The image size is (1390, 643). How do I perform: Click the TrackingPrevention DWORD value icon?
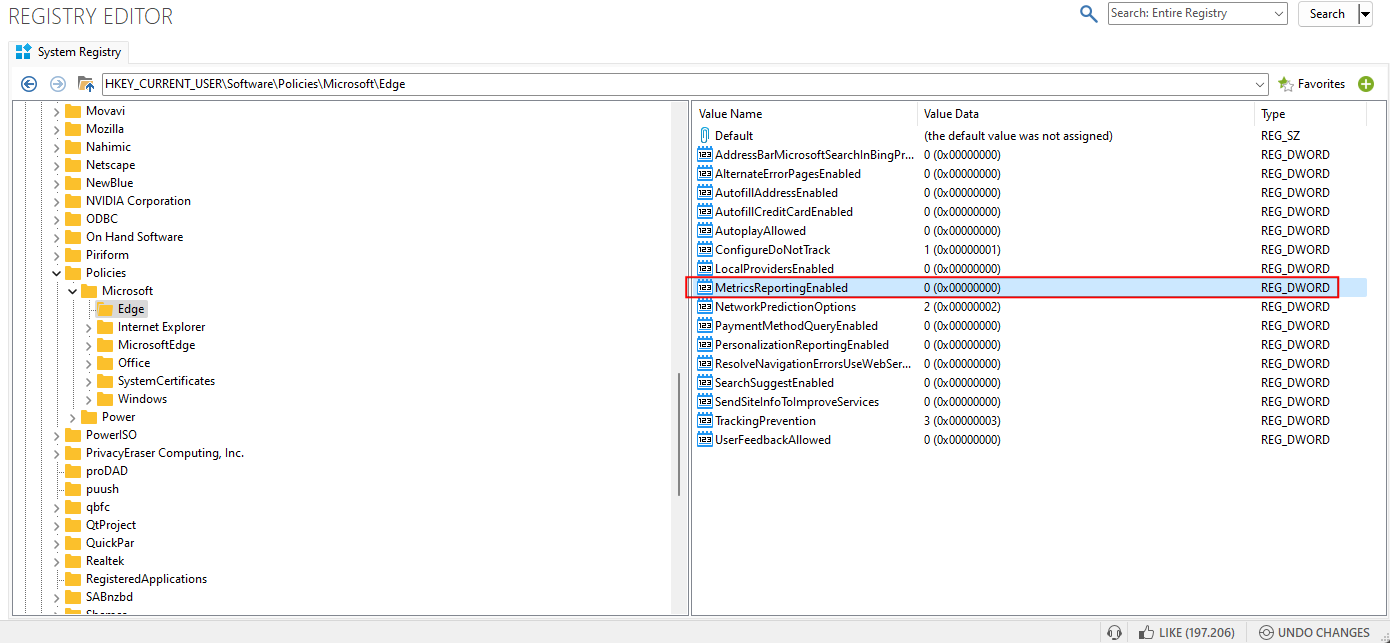[705, 421]
